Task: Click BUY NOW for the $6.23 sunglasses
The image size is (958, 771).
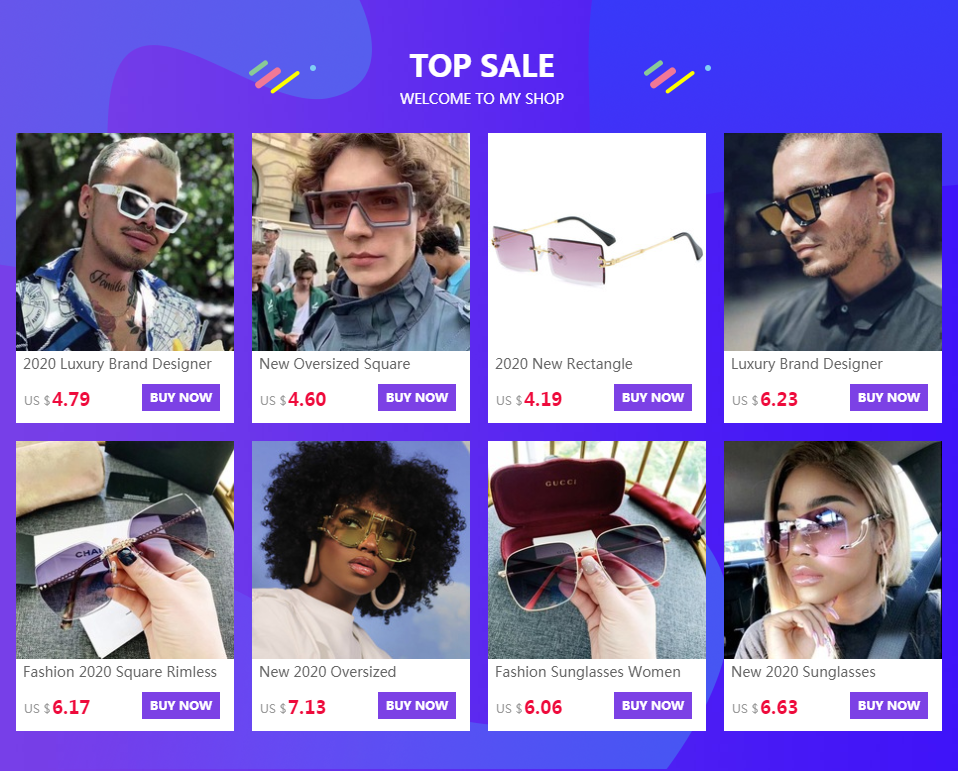Action: (889, 398)
